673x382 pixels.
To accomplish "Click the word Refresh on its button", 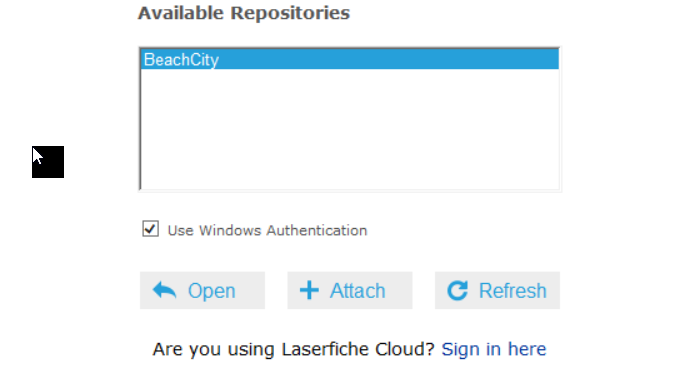I will coord(512,291).
